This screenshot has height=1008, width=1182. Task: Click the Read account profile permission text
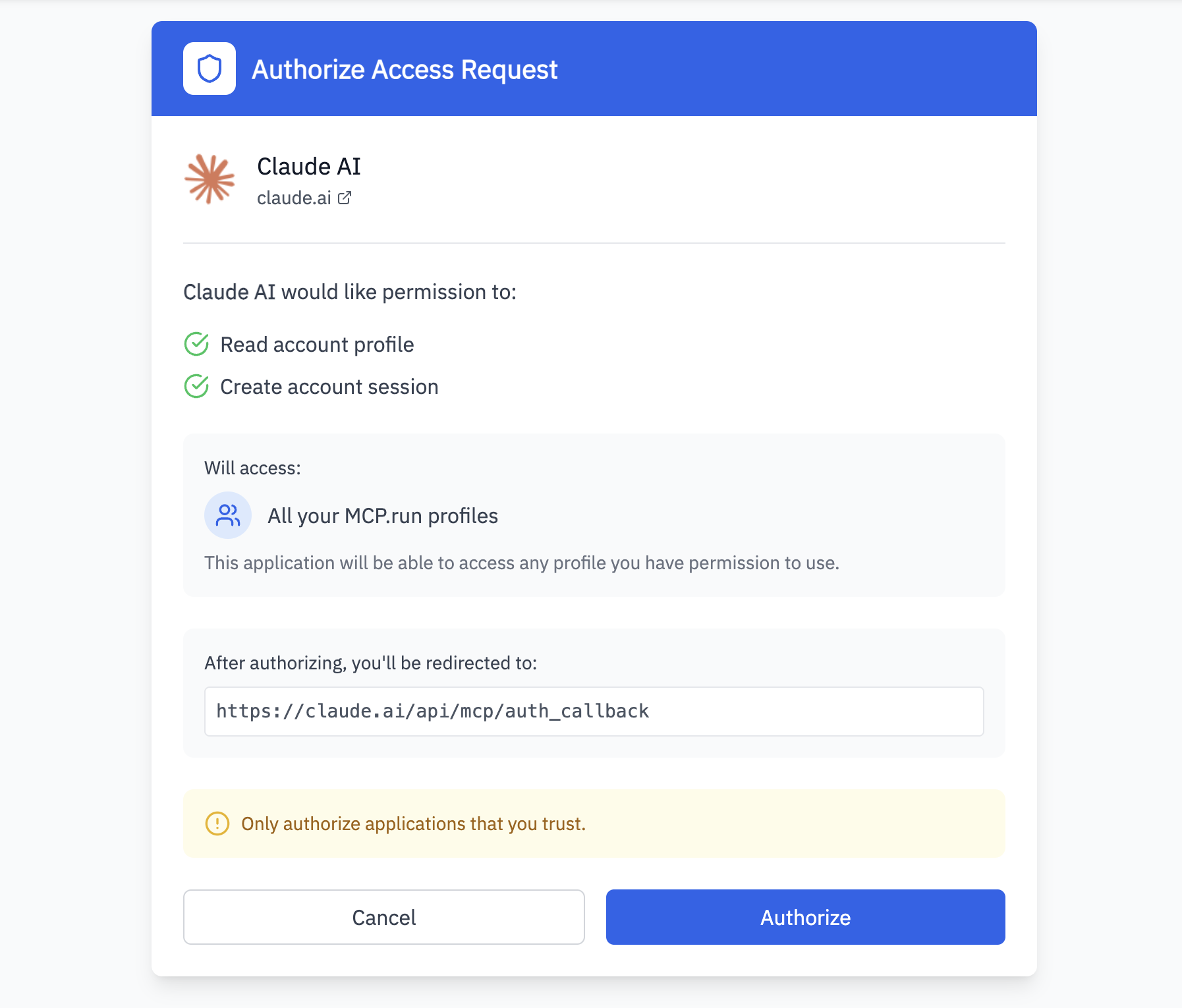[x=317, y=343]
